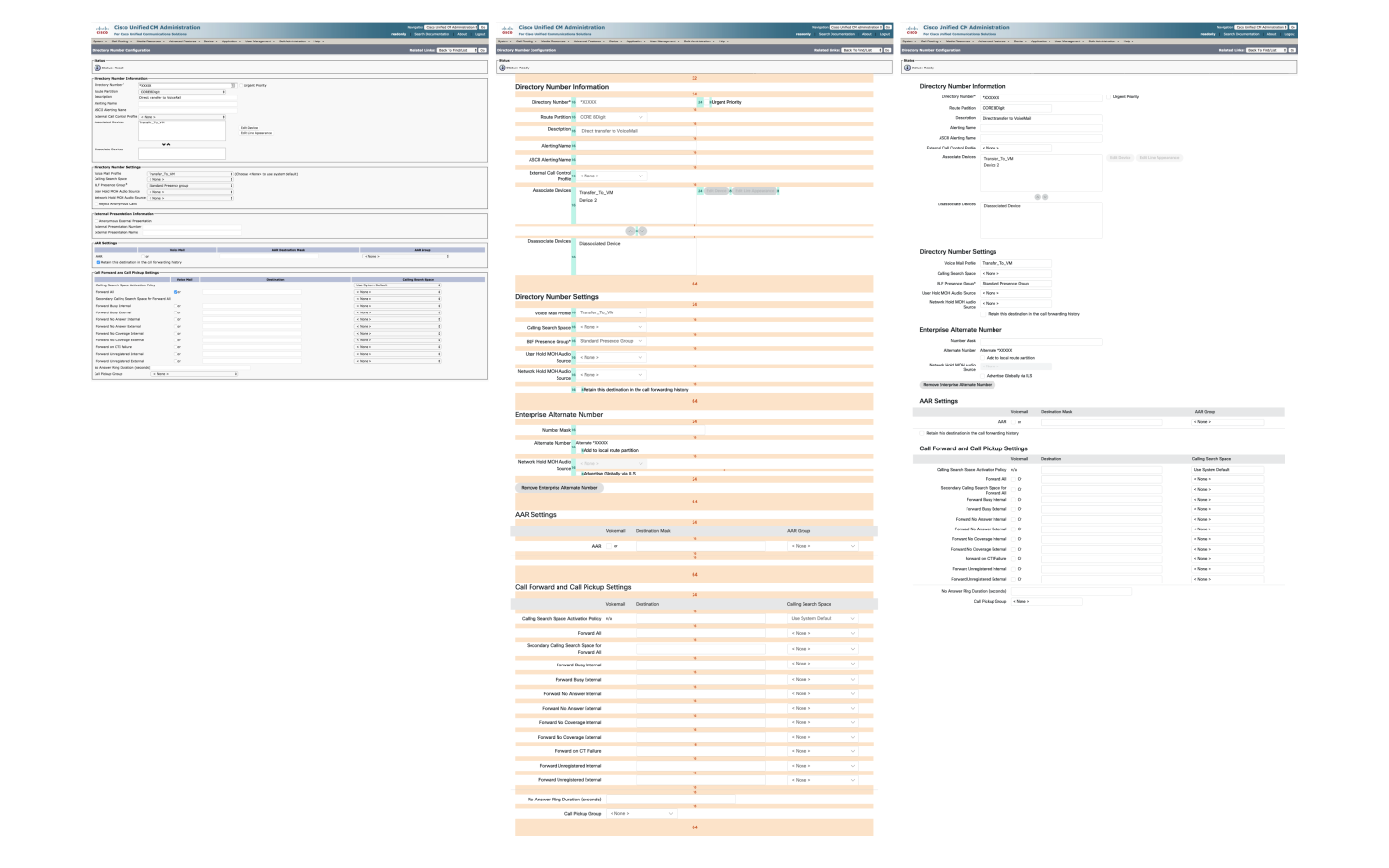This screenshot has height=868, width=1389.
Task: Uncheck Forward All voice mail checkbox, left mockup
Action: point(176,292)
